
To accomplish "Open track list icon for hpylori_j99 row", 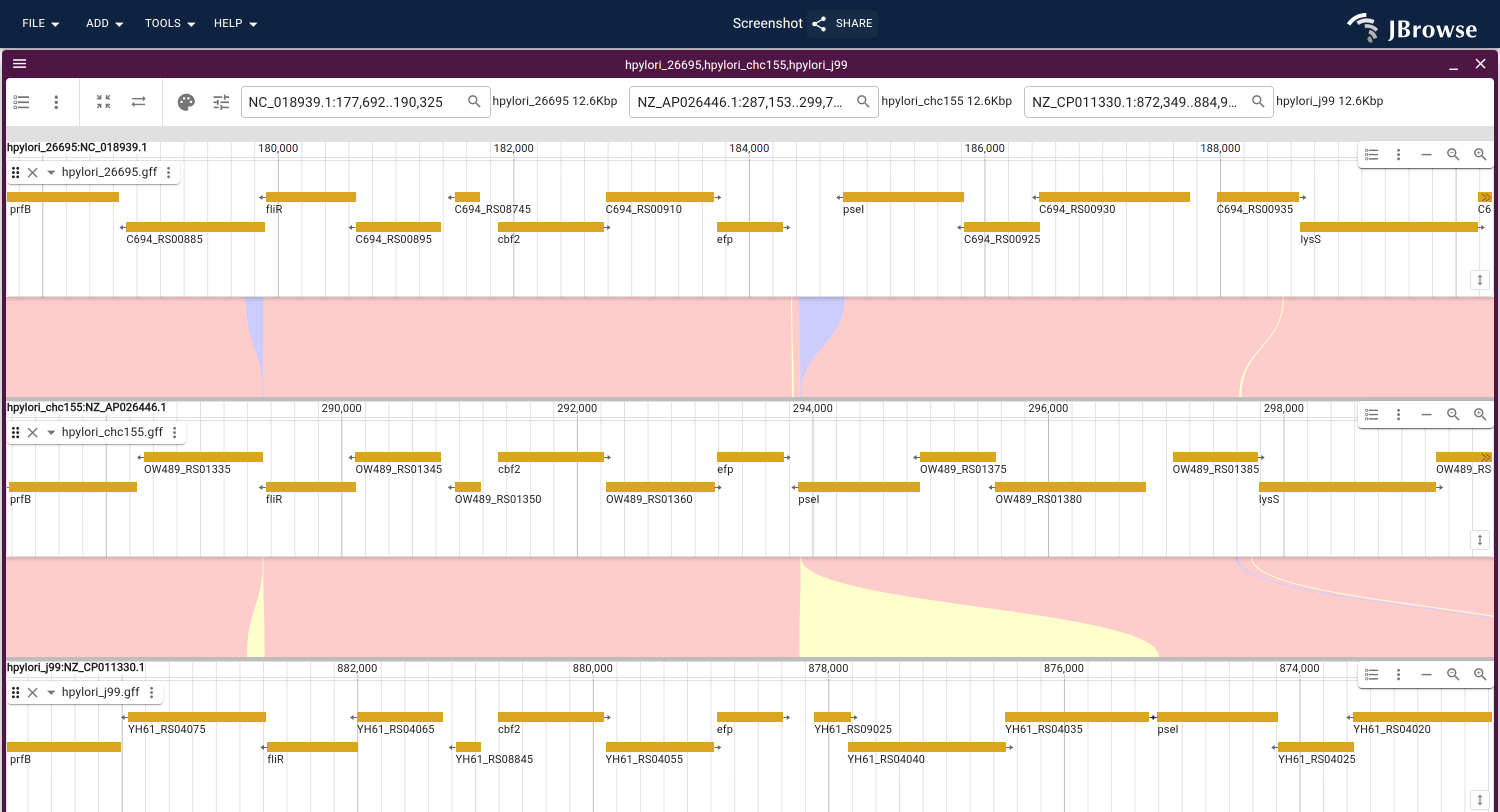I will [x=1372, y=674].
